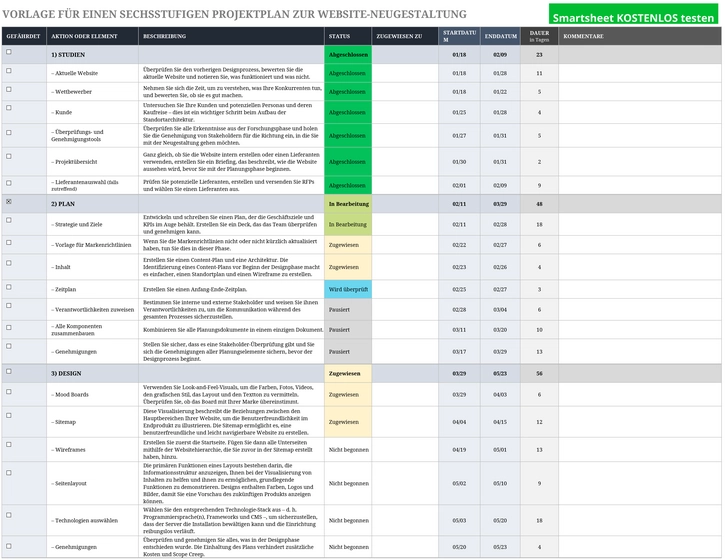This screenshot has height=560, width=725.
Task: Tick the Gefährdet checkbox for Technologien auswählen
Action: click(9, 515)
